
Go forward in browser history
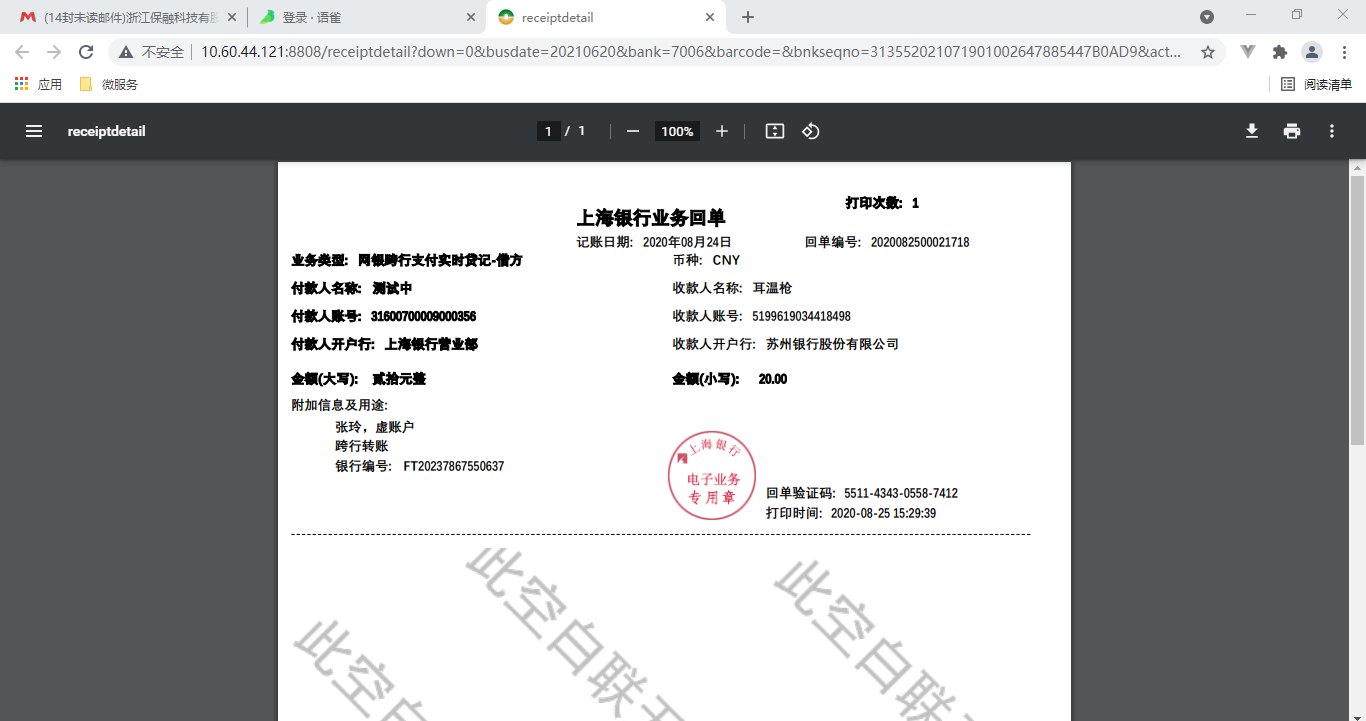pos(54,52)
